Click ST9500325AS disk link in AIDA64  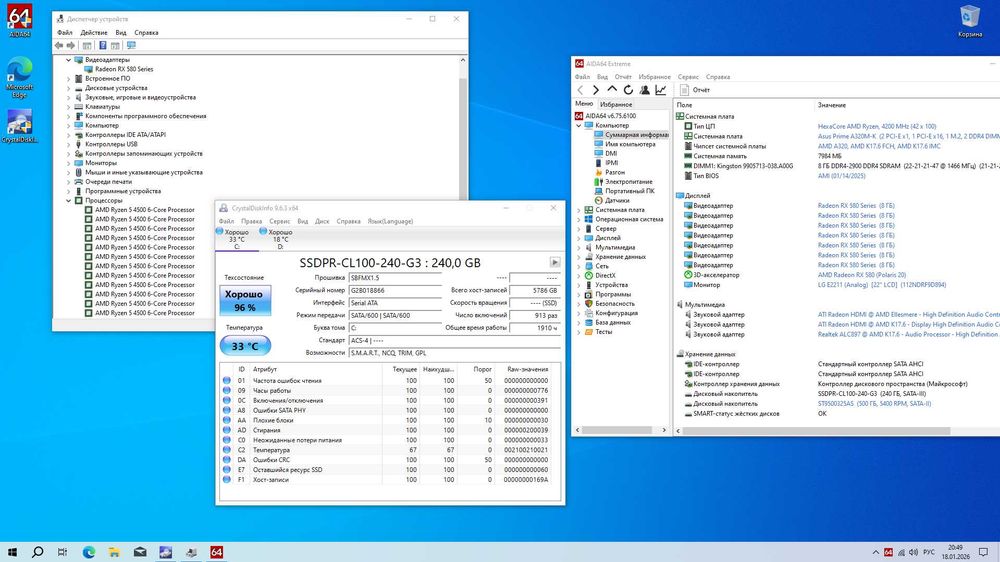[874, 404]
